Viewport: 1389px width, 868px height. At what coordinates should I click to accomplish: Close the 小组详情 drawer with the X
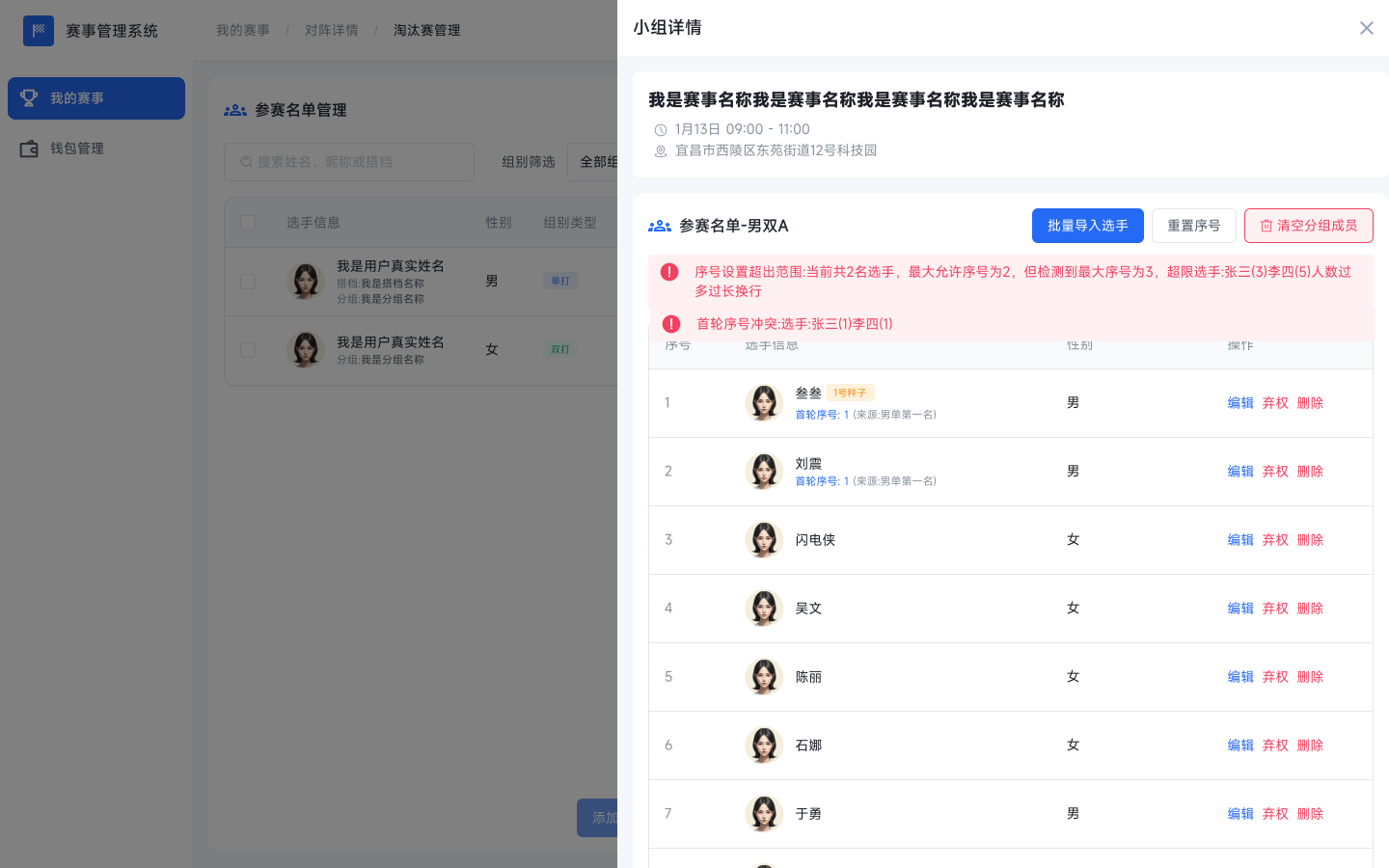tap(1366, 28)
